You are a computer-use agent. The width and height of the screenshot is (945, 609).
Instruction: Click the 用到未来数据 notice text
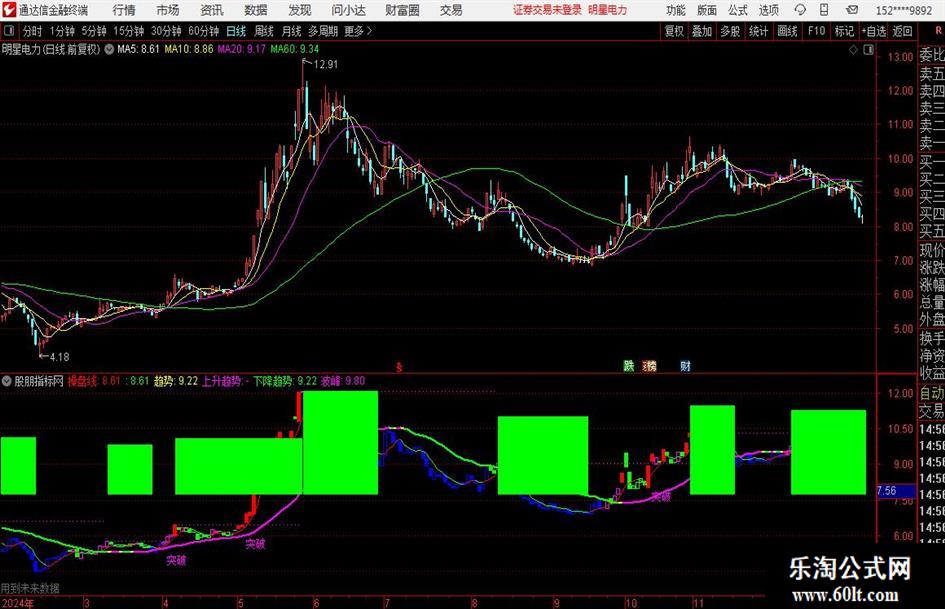pyautogui.click(x=30, y=588)
